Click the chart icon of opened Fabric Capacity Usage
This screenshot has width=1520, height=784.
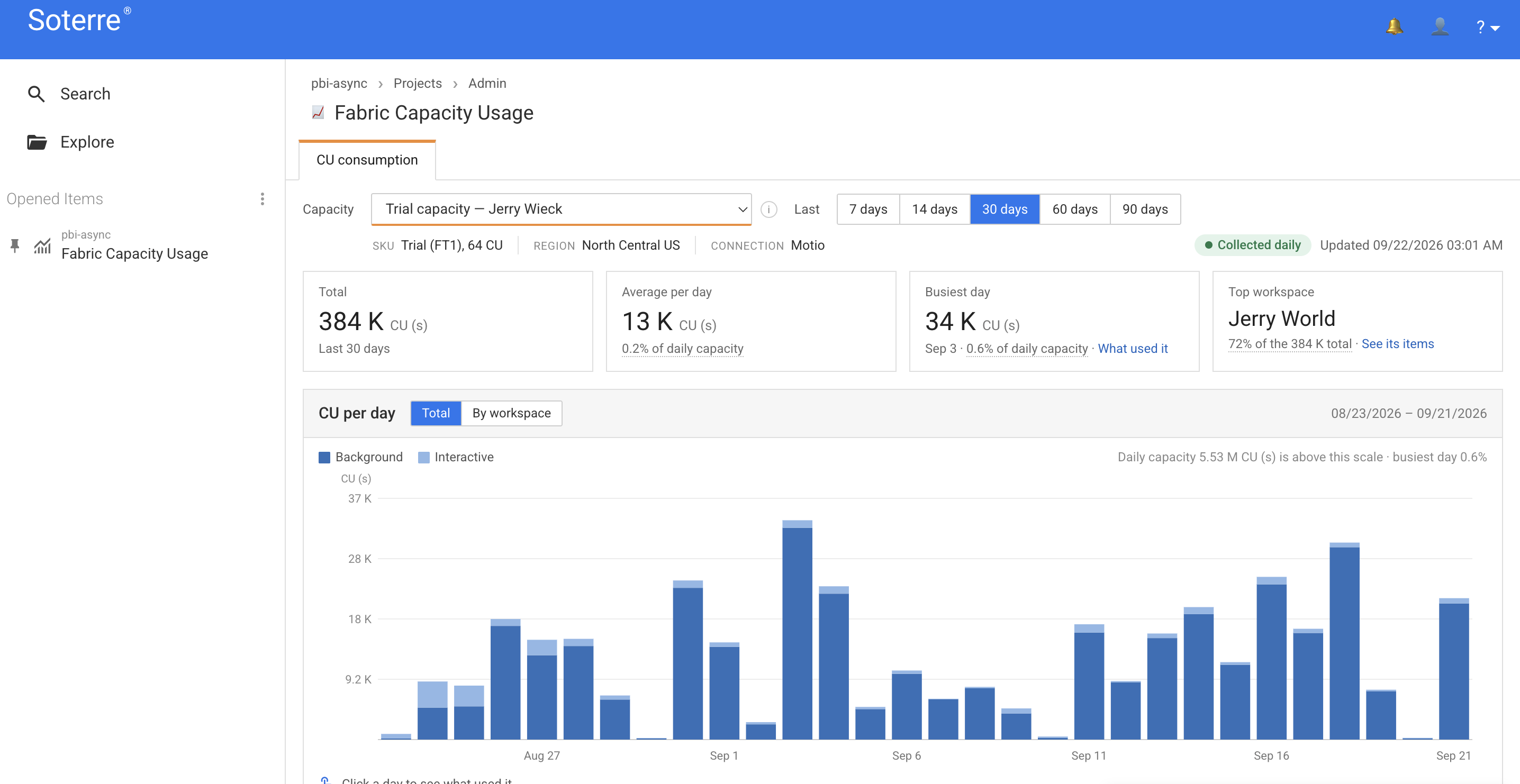(42, 246)
